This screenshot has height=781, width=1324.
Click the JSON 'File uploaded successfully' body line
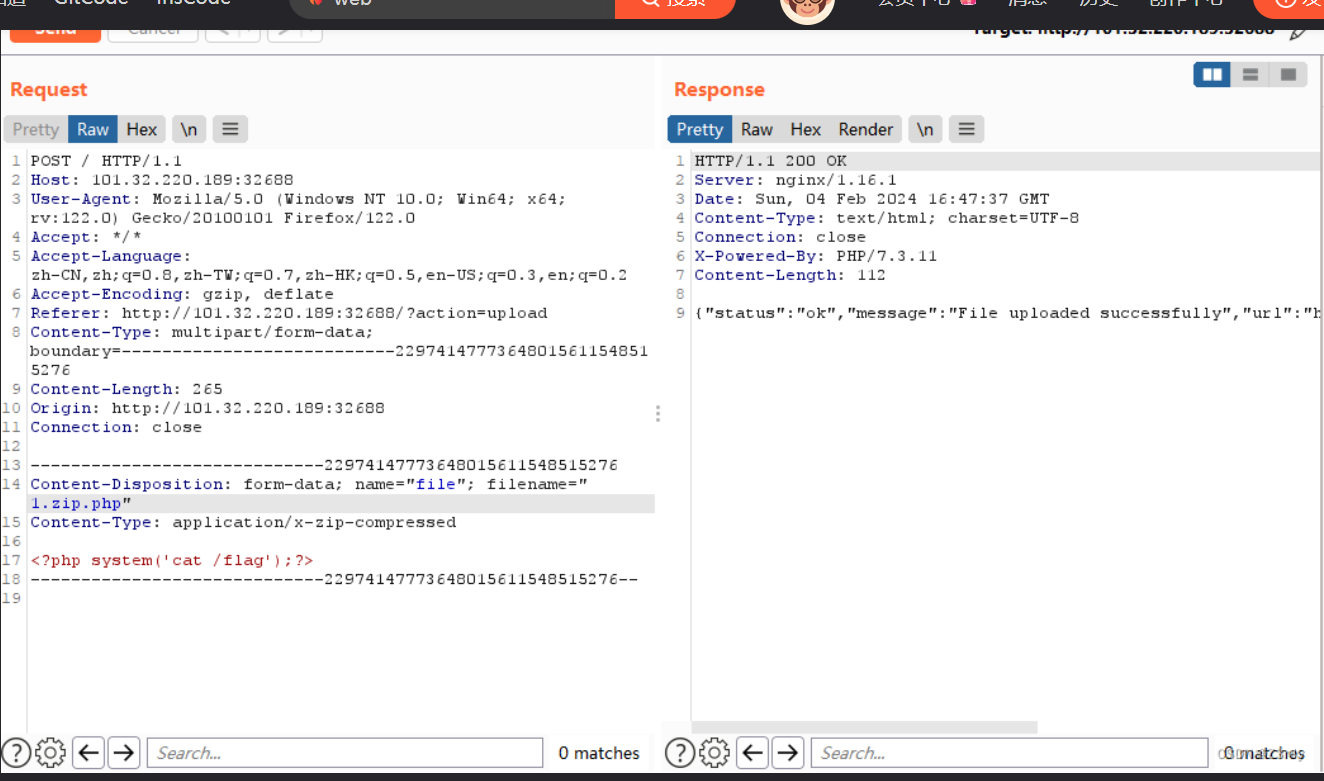1007,313
